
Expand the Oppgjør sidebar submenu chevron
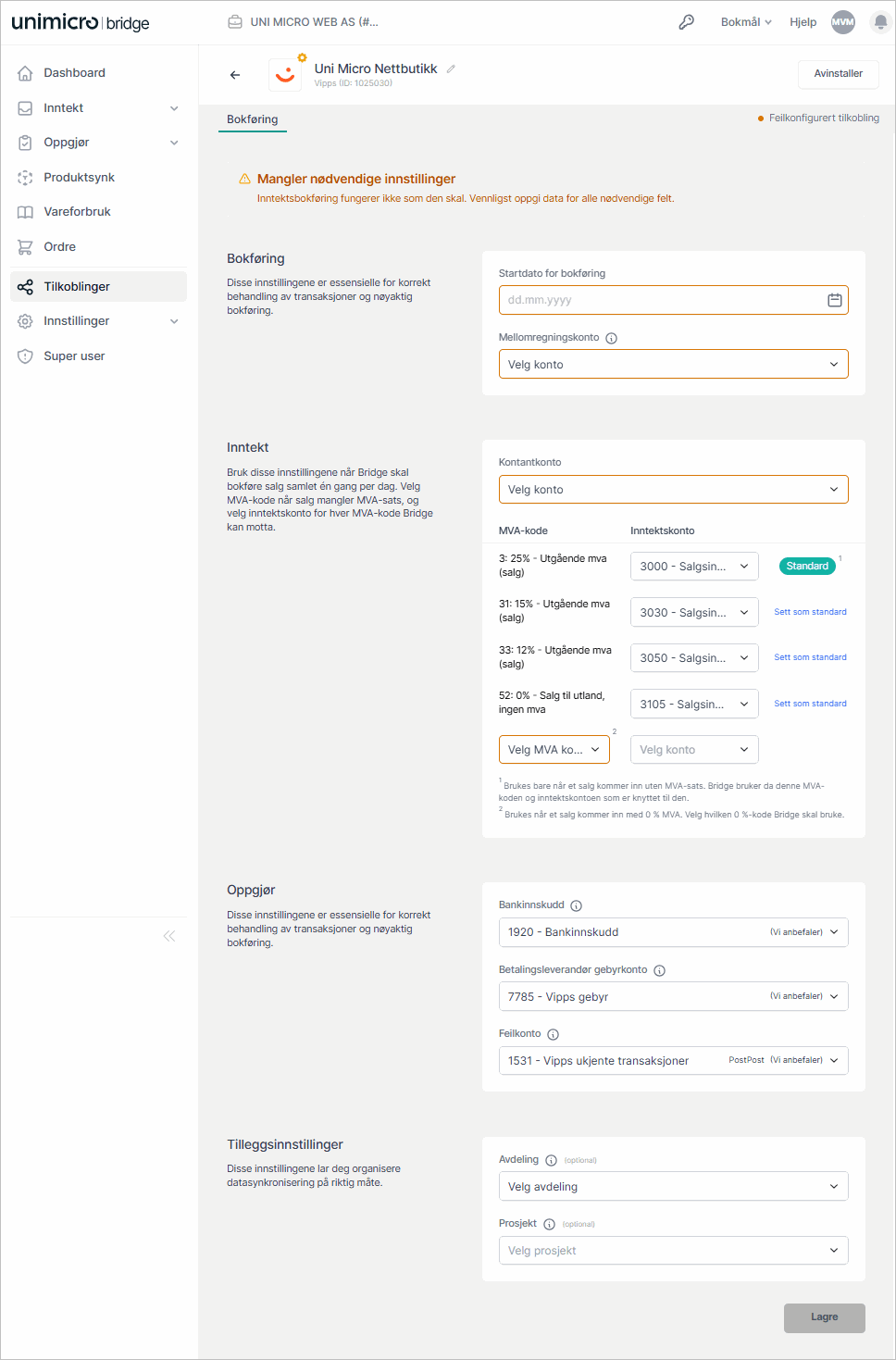click(174, 143)
